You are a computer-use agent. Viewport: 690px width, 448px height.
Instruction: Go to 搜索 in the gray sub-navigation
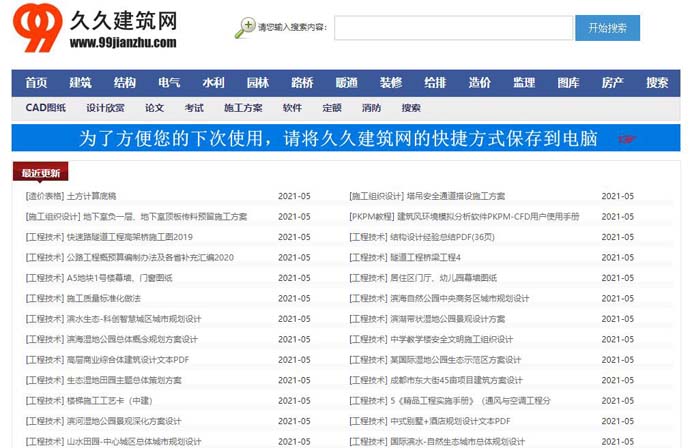pos(411,108)
